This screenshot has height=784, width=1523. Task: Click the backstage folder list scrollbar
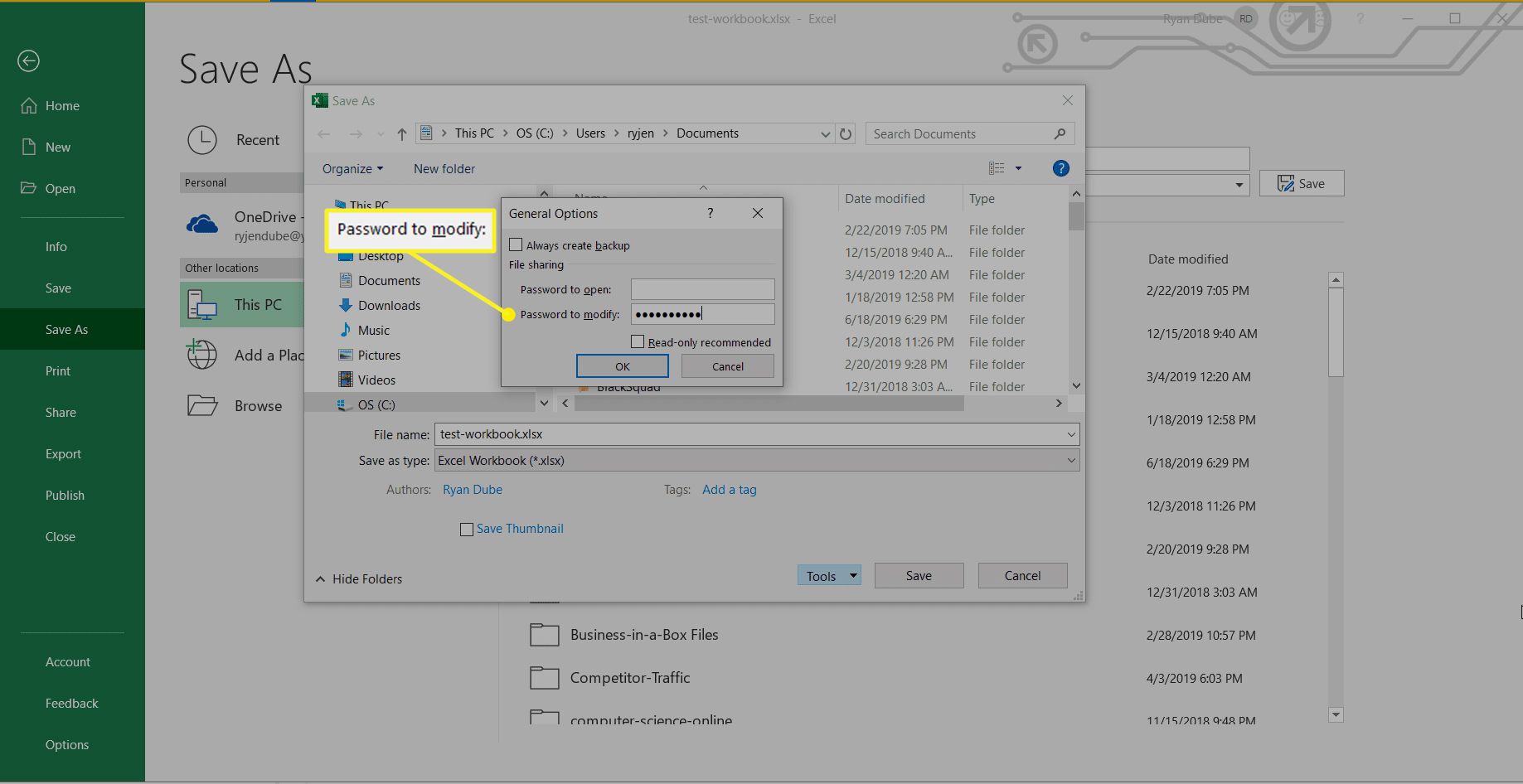(x=1335, y=332)
